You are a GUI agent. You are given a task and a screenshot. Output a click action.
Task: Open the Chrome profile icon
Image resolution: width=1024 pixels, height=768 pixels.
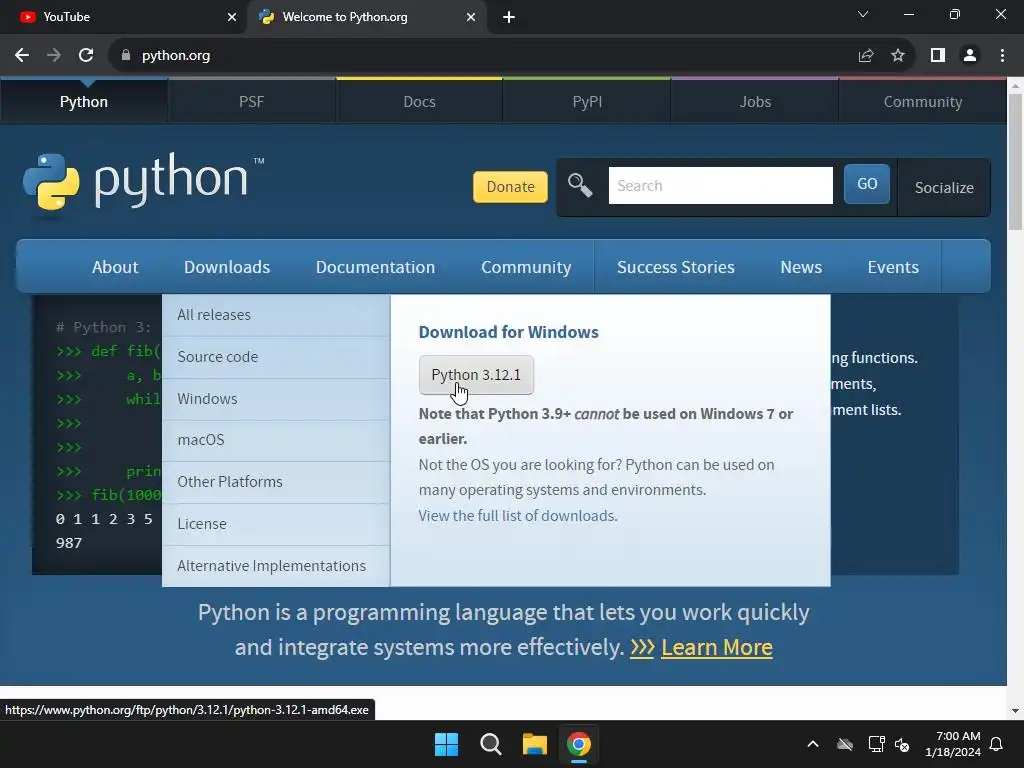click(970, 56)
